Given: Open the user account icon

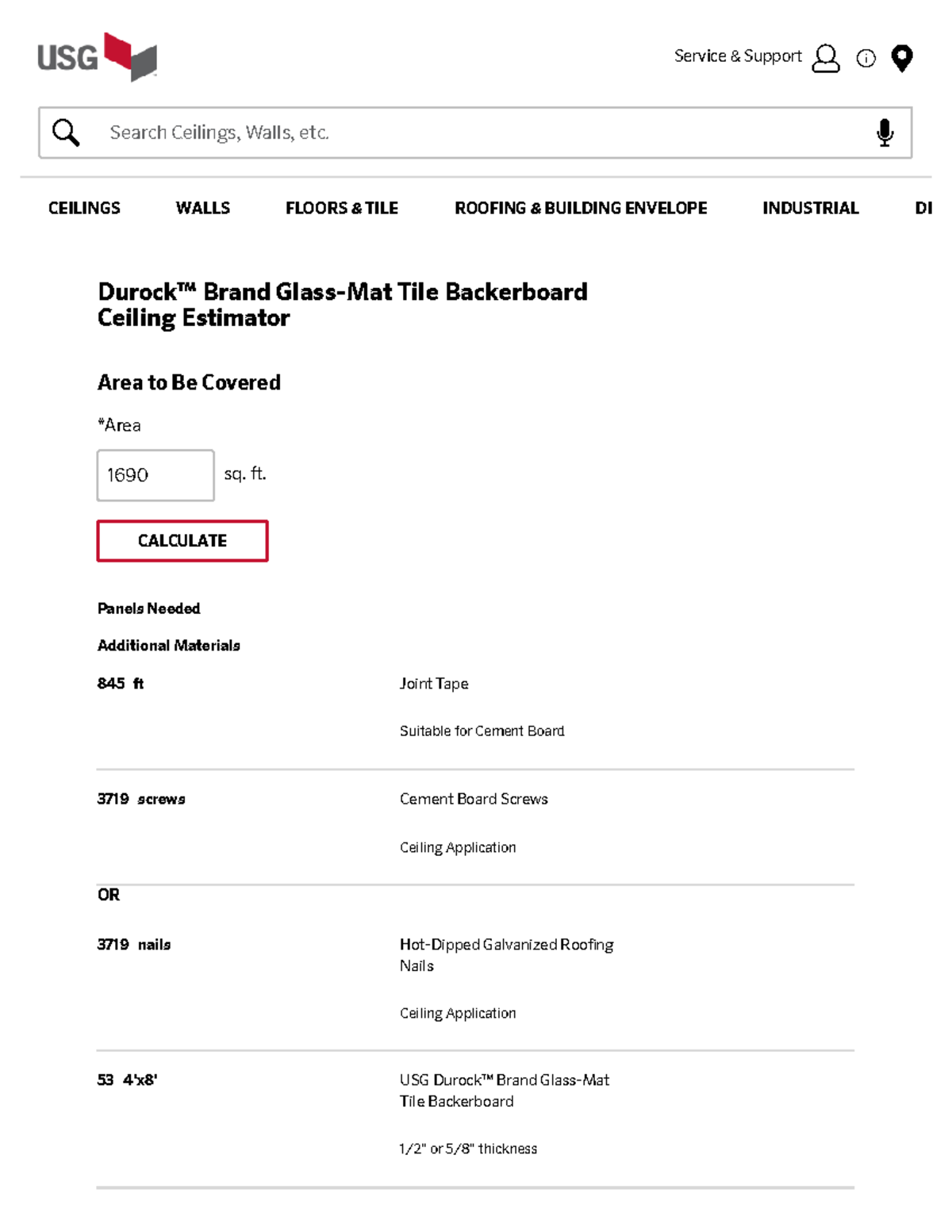Looking at the screenshot, I should click(x=825, y=57).
